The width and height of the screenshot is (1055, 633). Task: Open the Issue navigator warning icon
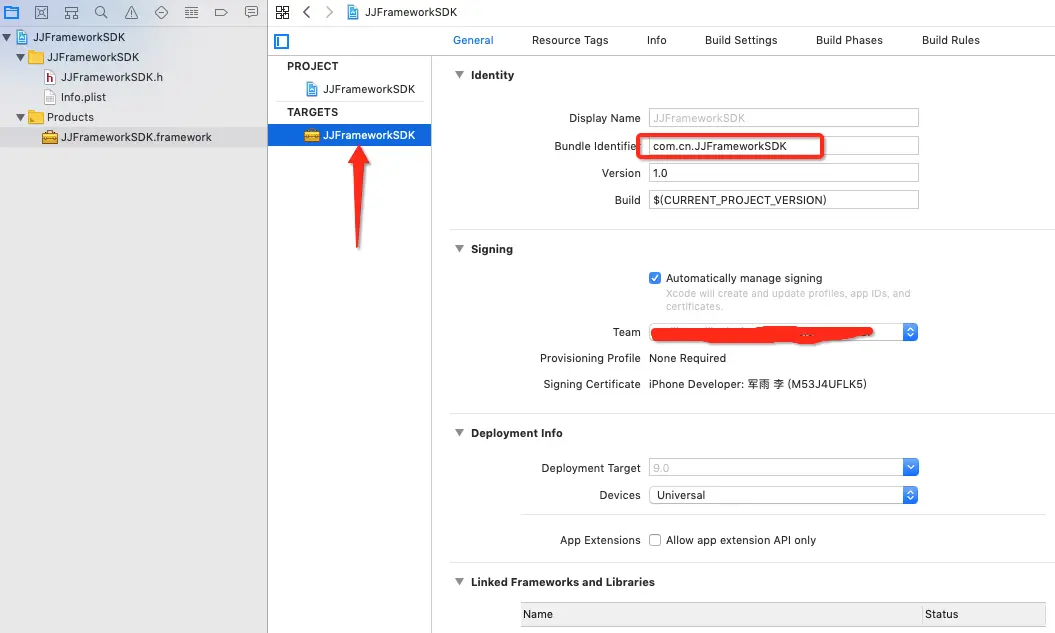(131, 12)
